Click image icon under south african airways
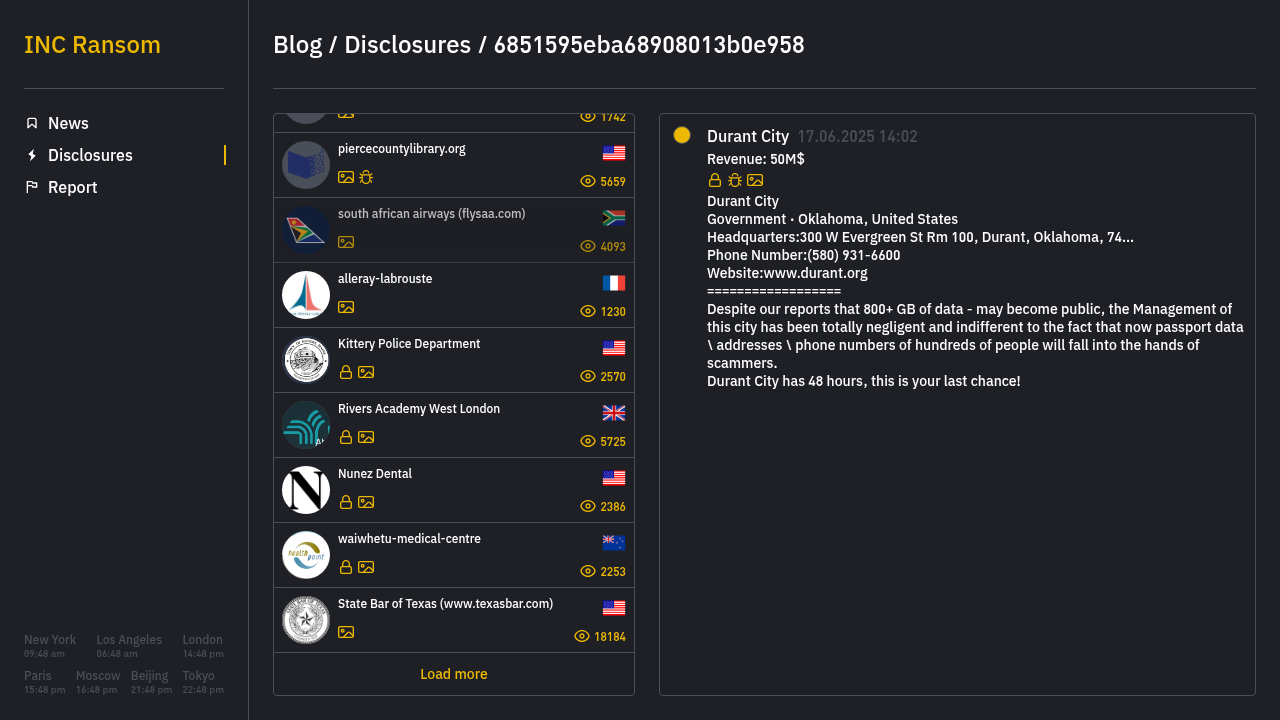This screenshot has width=1280, height=720. (x=346, y=242)
